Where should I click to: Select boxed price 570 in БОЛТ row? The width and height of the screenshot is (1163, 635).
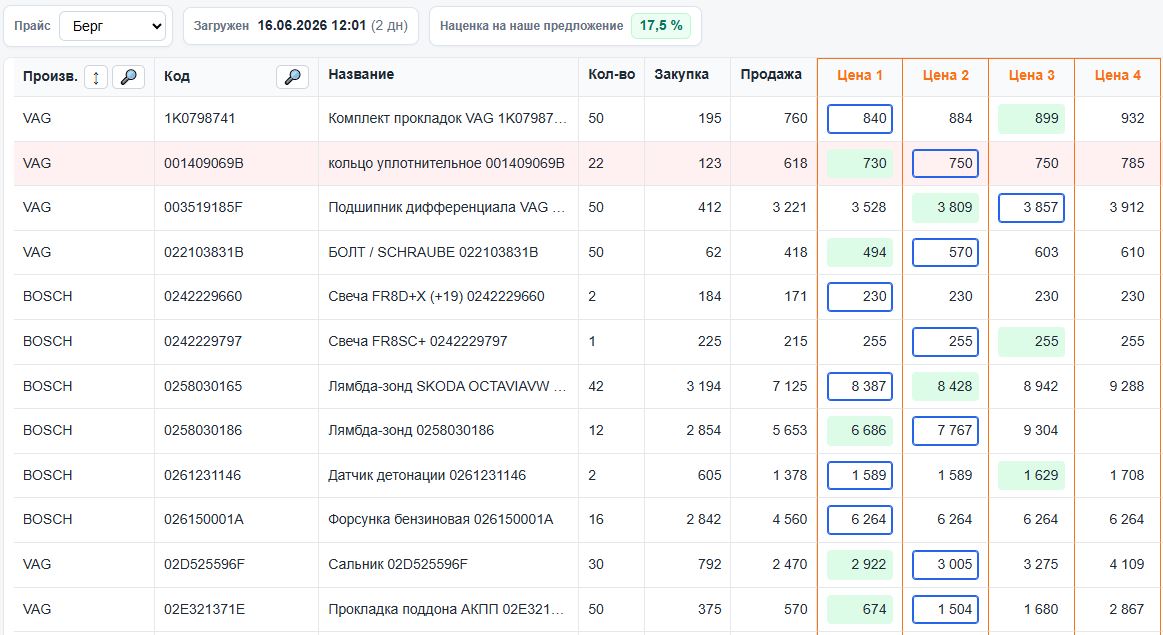946,252
